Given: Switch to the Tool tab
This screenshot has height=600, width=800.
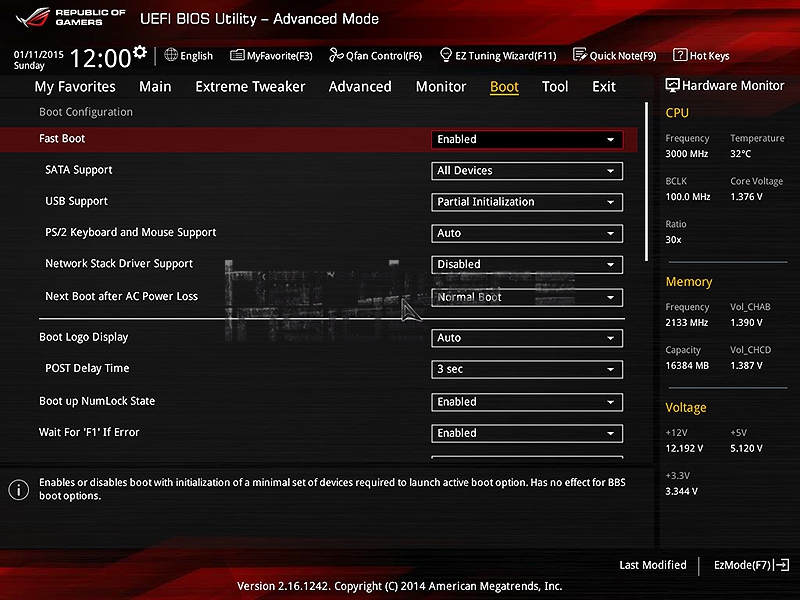Looking at the screenshot, I should click(x=555, y=86).
